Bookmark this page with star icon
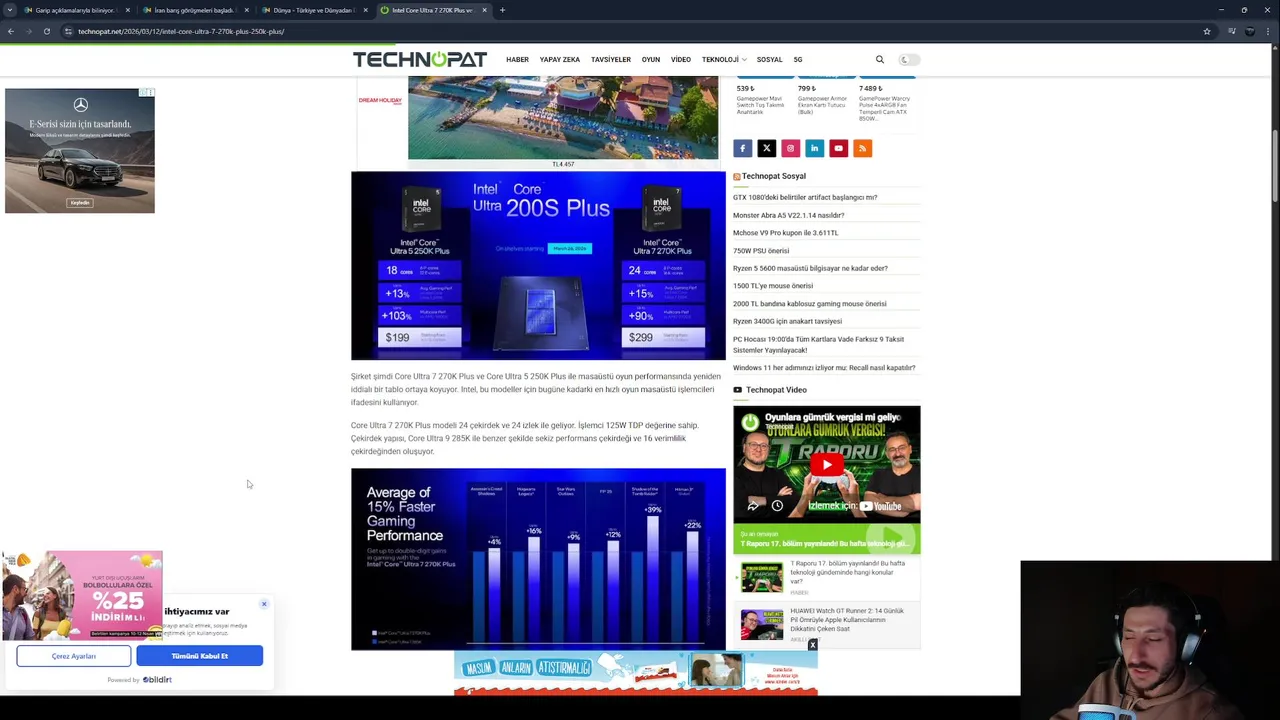 [1207, 31]
